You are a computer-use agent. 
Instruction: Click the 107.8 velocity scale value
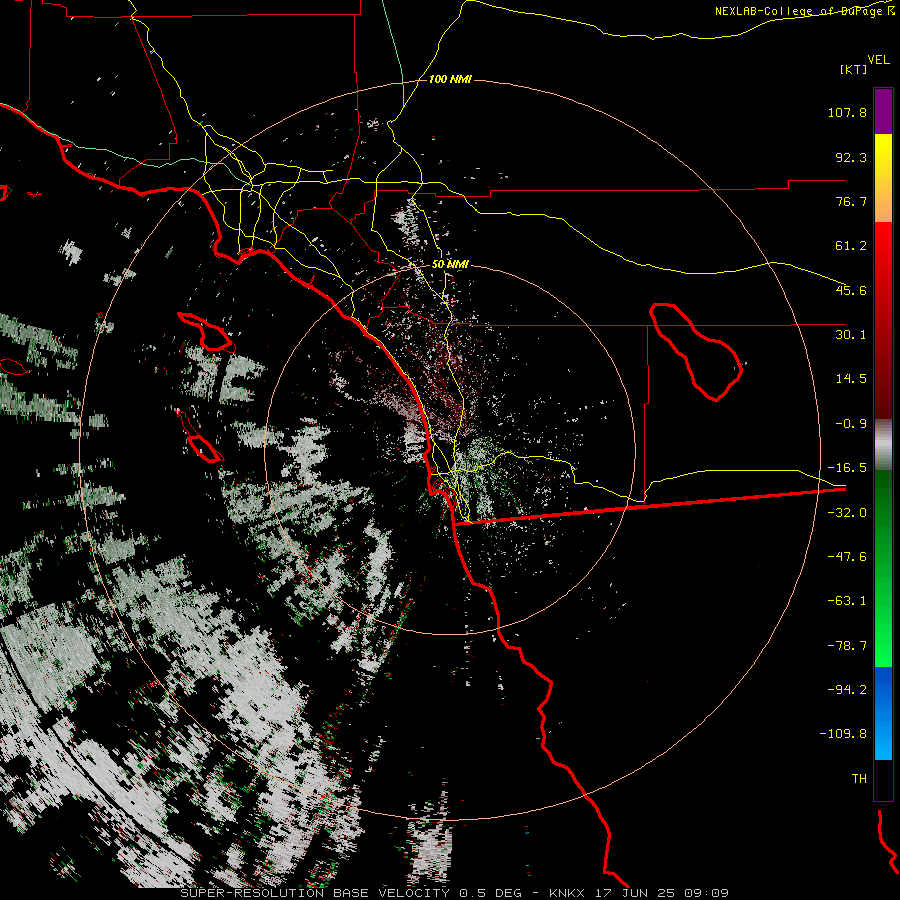[x=847, y=112]
